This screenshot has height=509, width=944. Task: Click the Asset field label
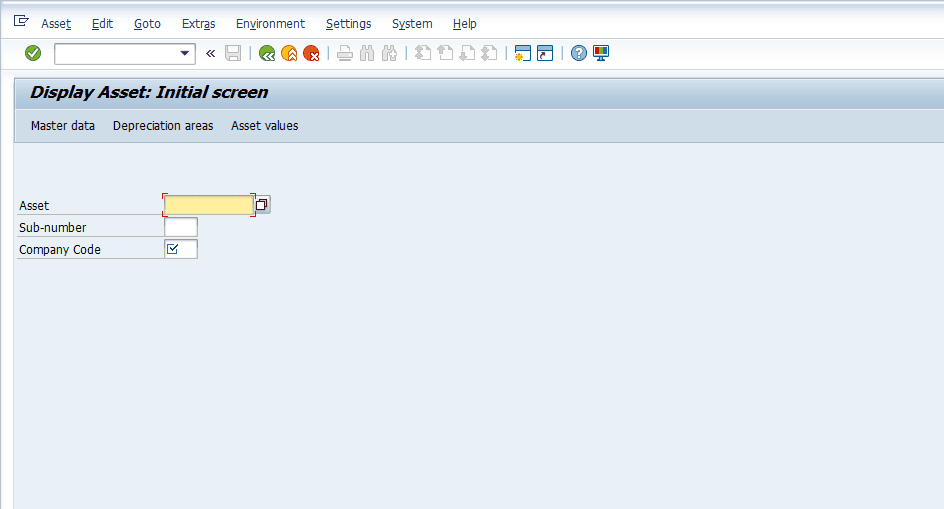point(34,205)
